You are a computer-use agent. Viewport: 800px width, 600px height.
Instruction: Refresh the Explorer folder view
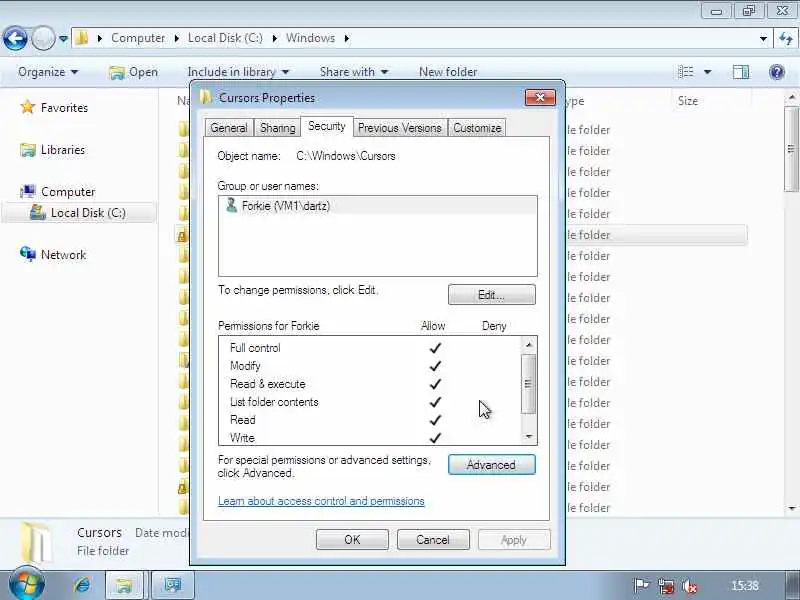click(786, 39)
